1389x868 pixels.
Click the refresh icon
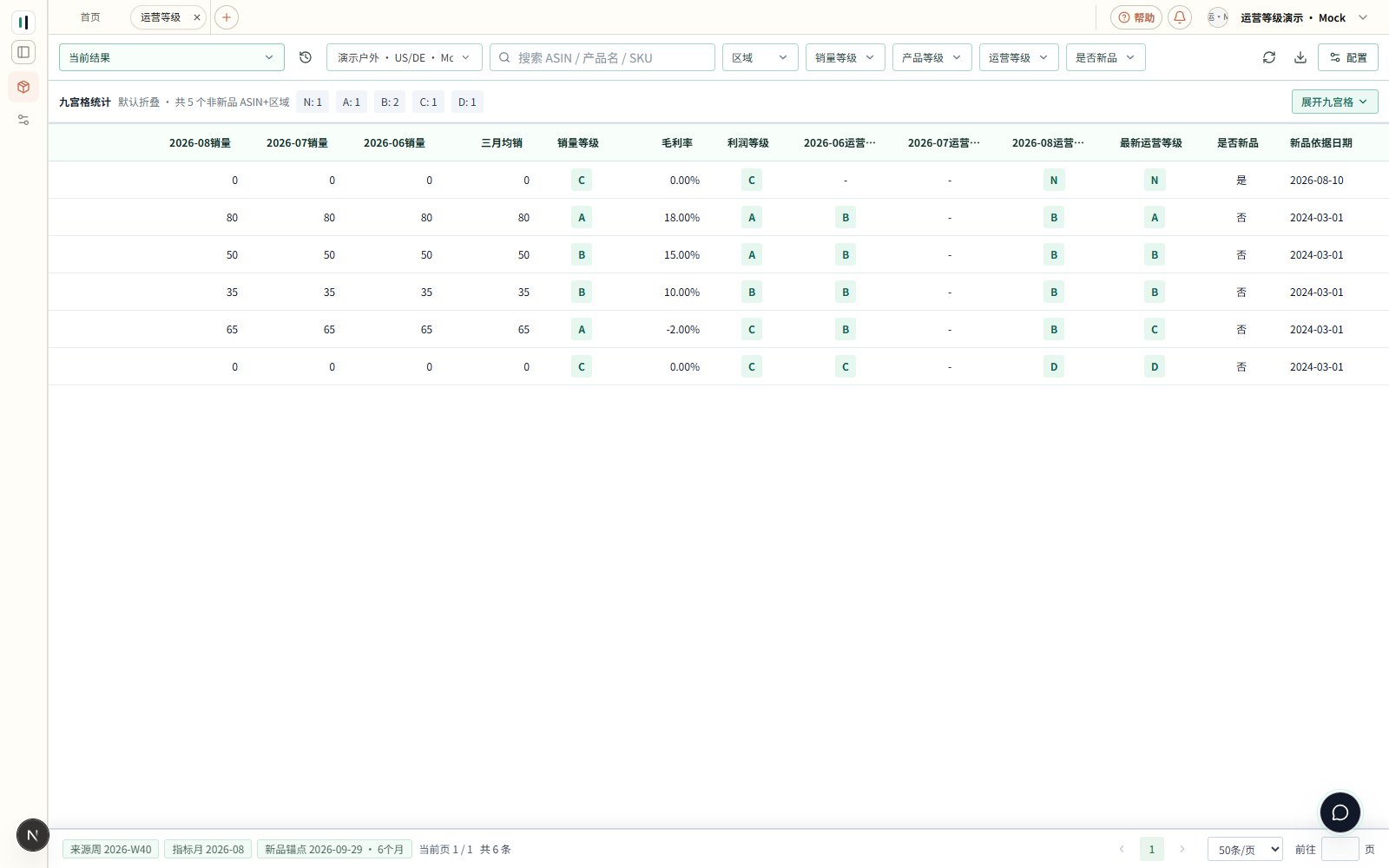(1269, 57)
